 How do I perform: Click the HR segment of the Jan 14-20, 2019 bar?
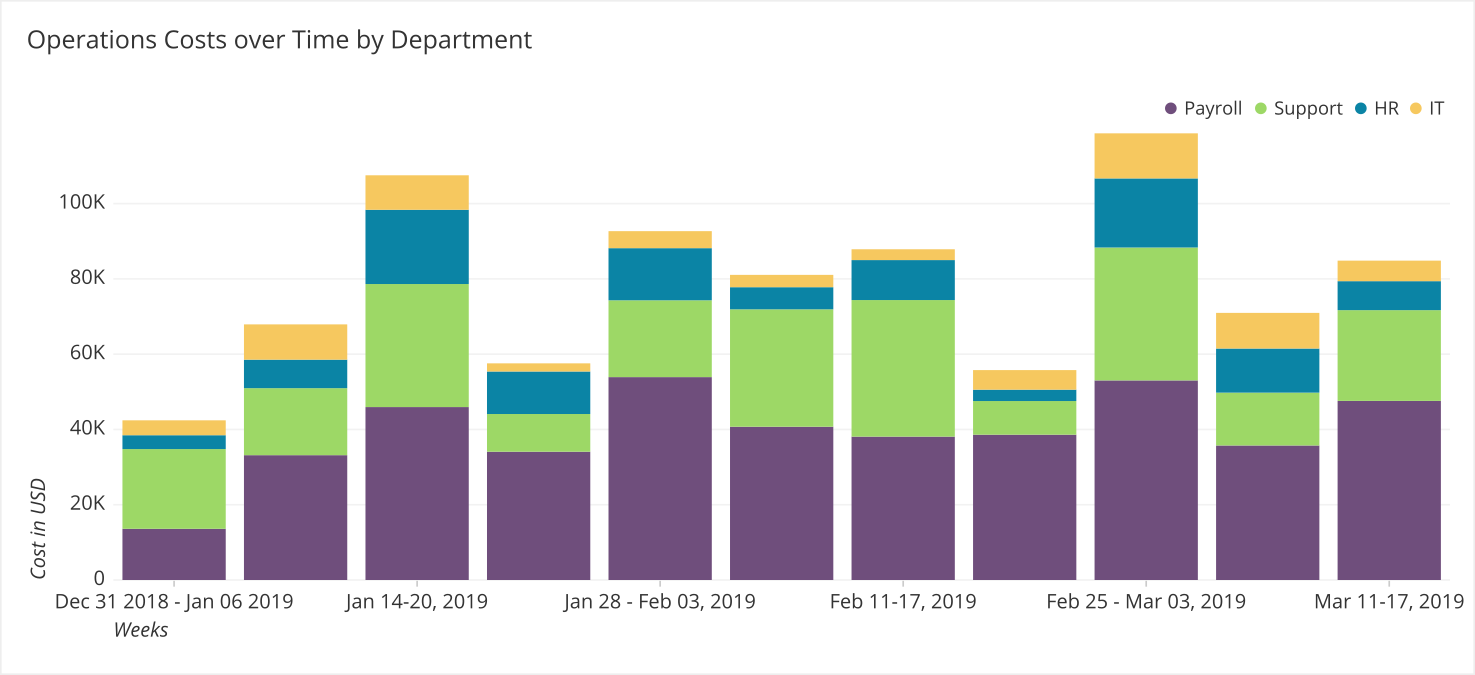coord(417,247)
